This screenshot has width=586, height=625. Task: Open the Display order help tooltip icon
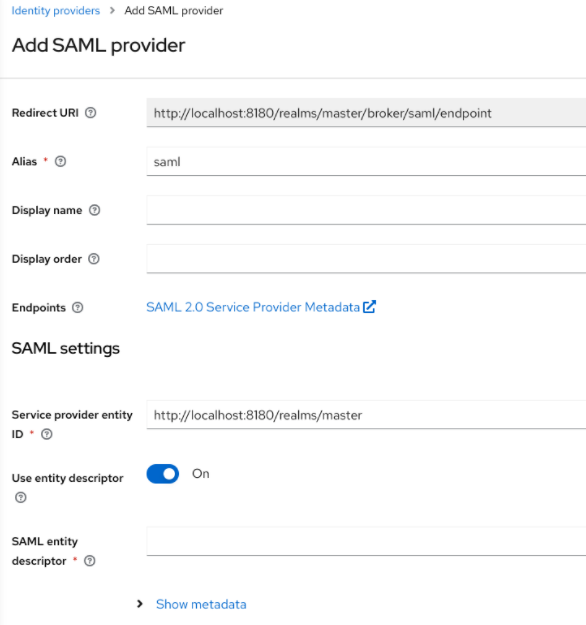[x=94, y=259]
